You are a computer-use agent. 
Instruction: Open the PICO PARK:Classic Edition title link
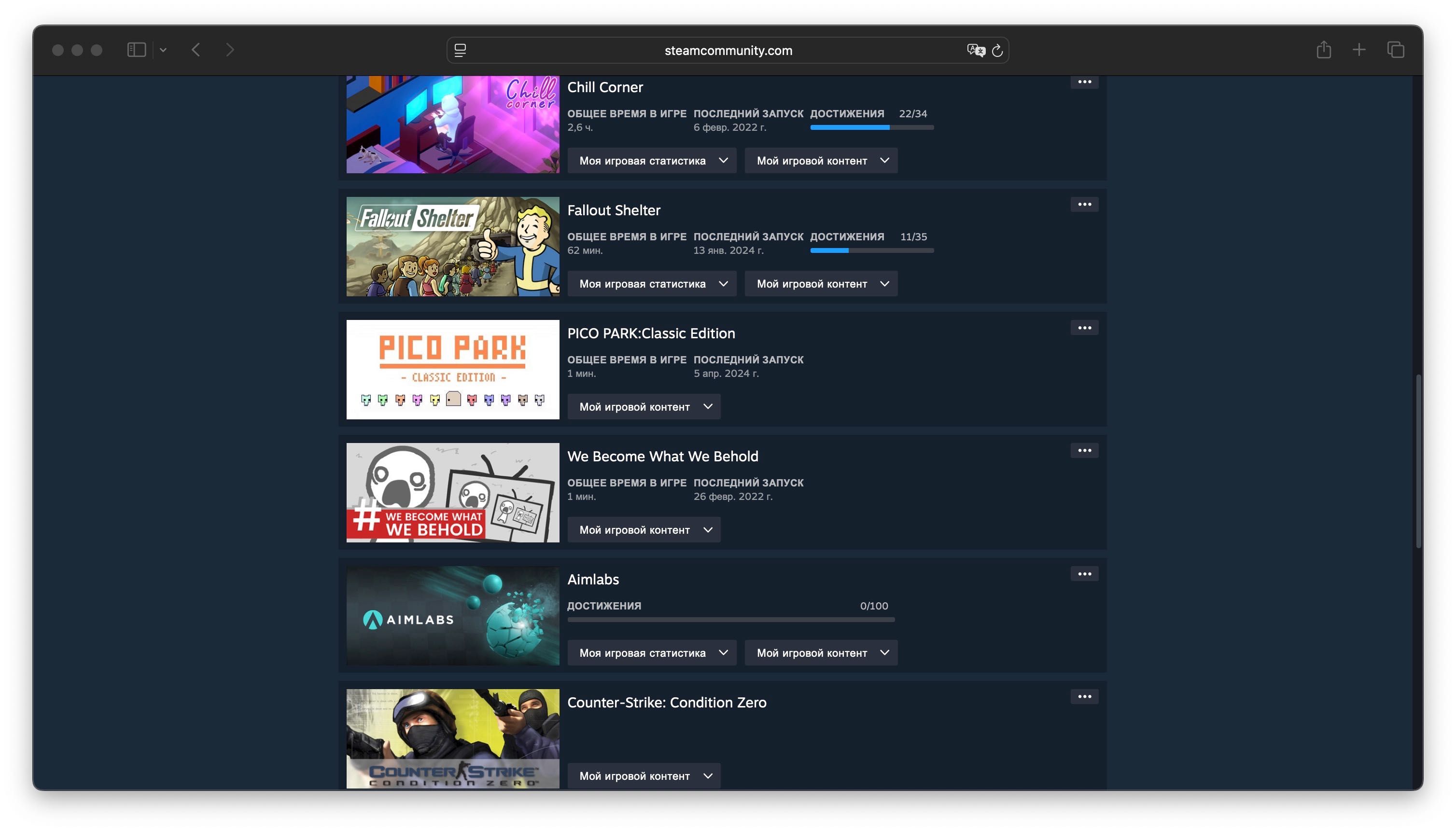click(x=651, y=333)
